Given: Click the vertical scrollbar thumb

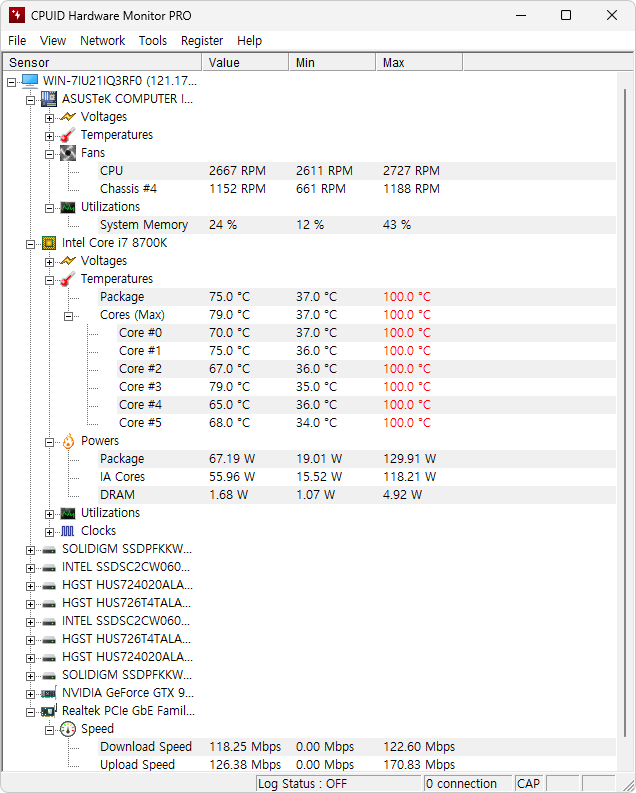Looking at the screenshot, I should tap(625, 413).
